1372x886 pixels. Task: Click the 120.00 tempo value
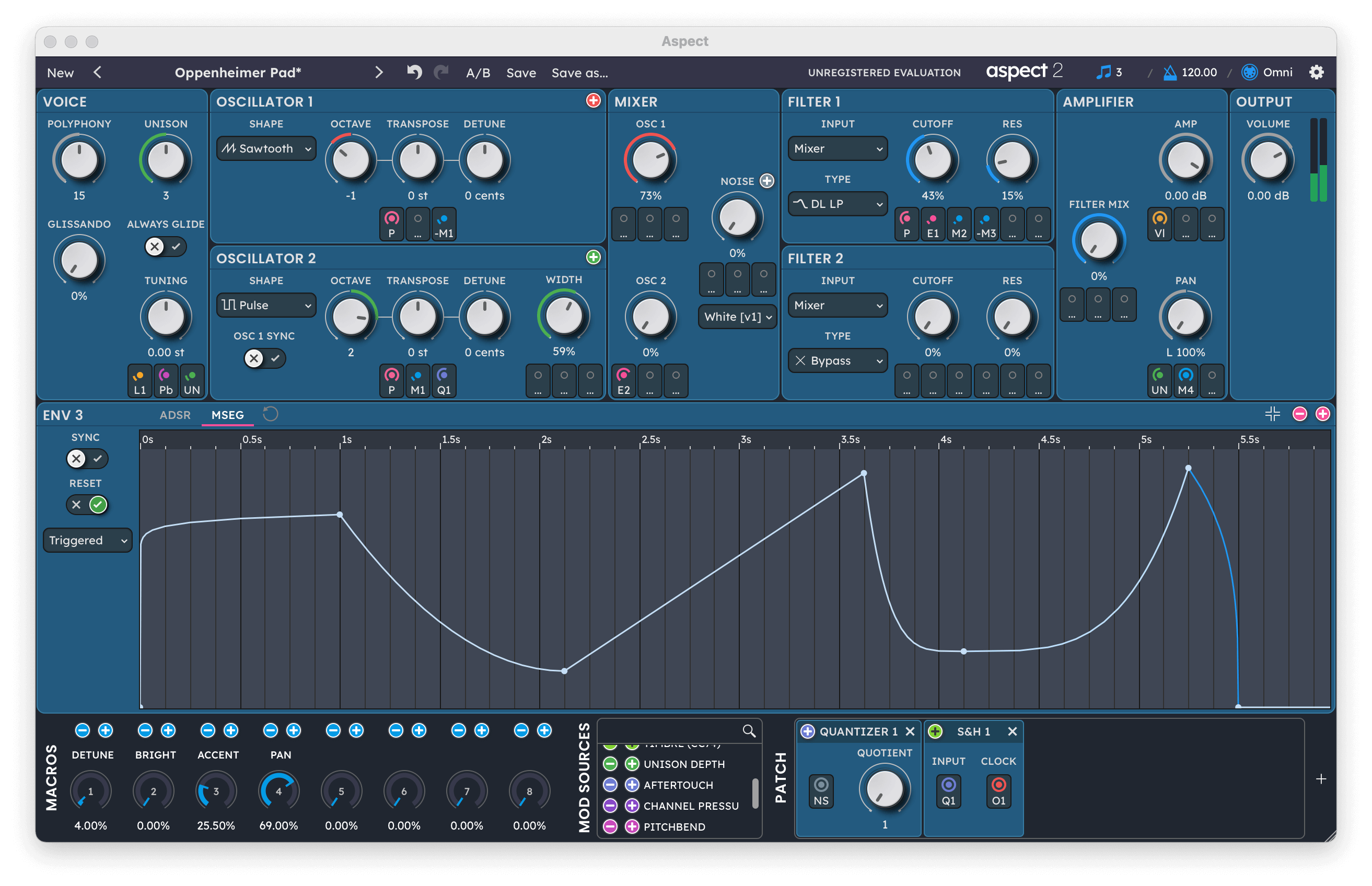tap(1199, 72)
